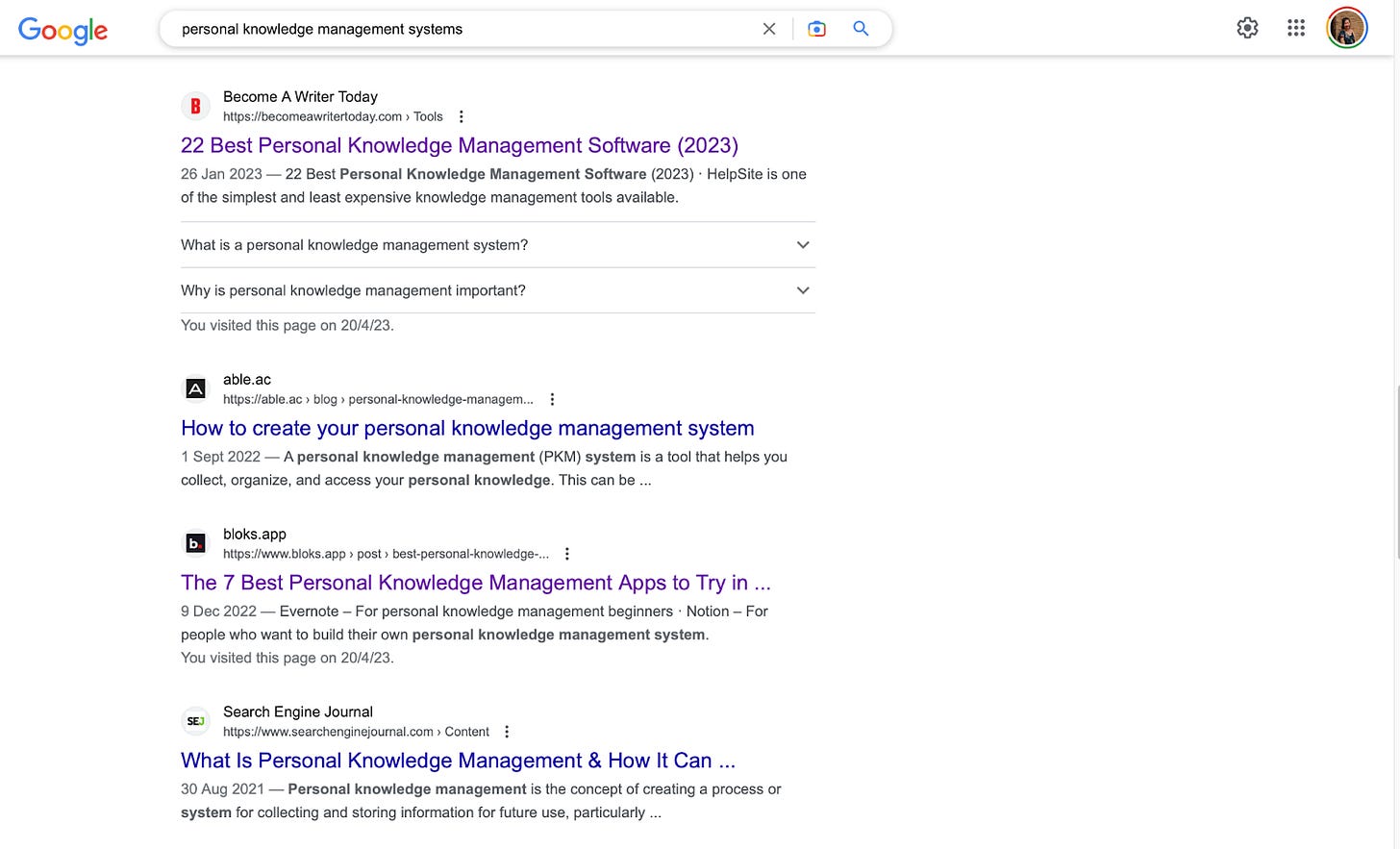Click the "bloks.app" site name
The width and height of the screenshot is (1400, 849).
click(x=255, y=534)
